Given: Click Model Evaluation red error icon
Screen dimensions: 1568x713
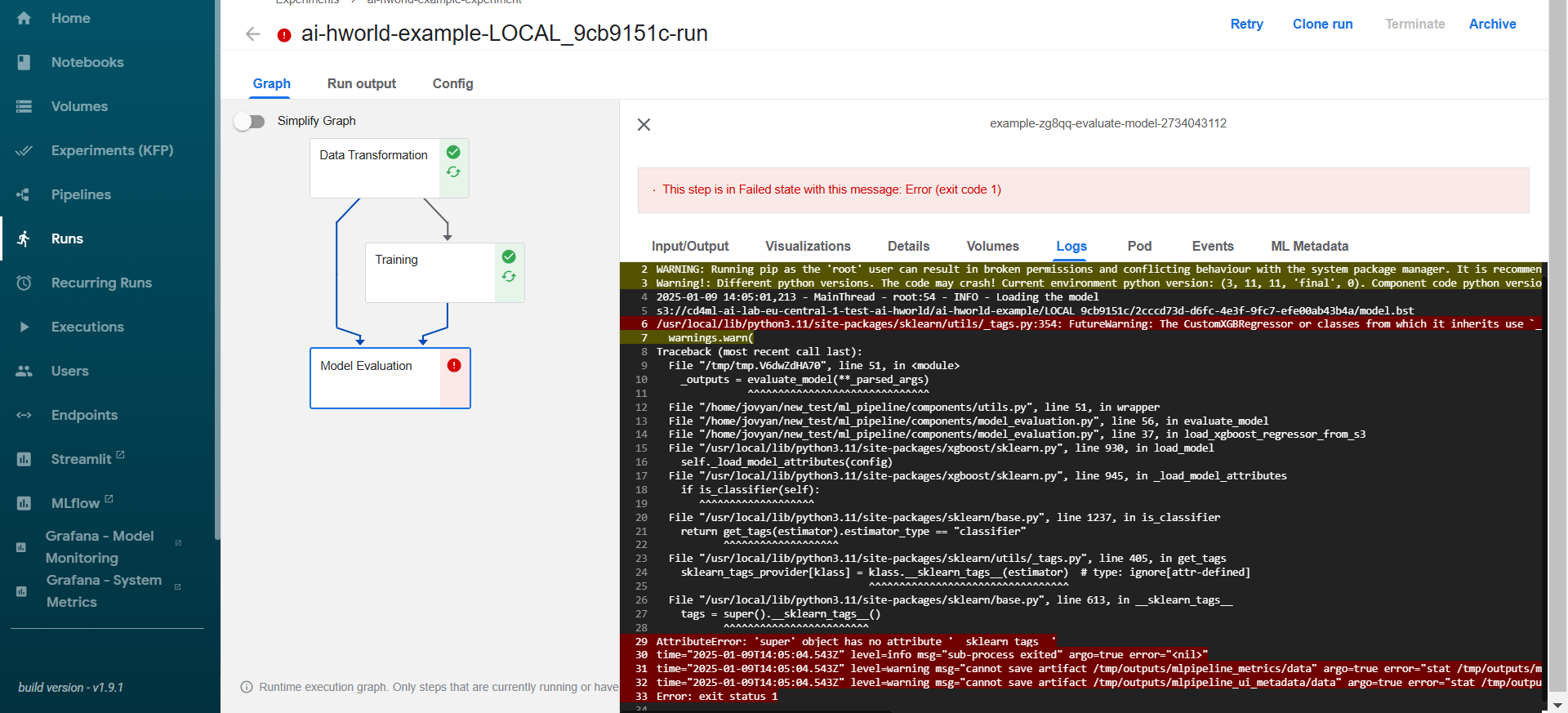Looking at the screenshot, I should (454, 365).
